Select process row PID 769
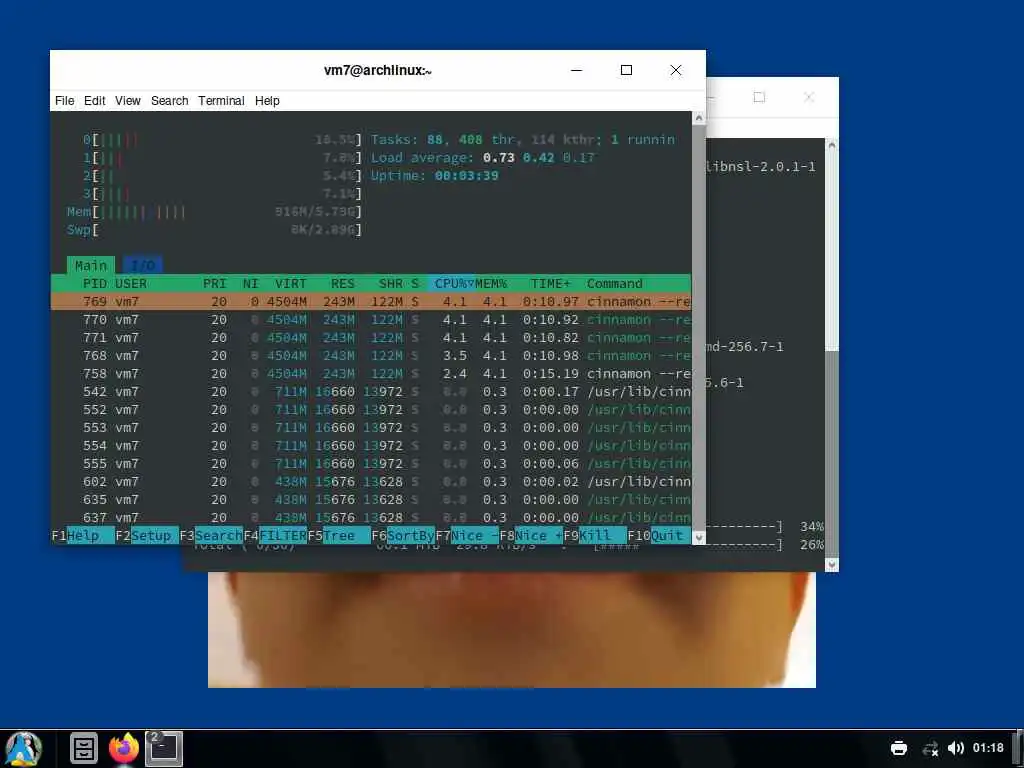The height and width of the screenshot is (768, 1024). point(370,302)
